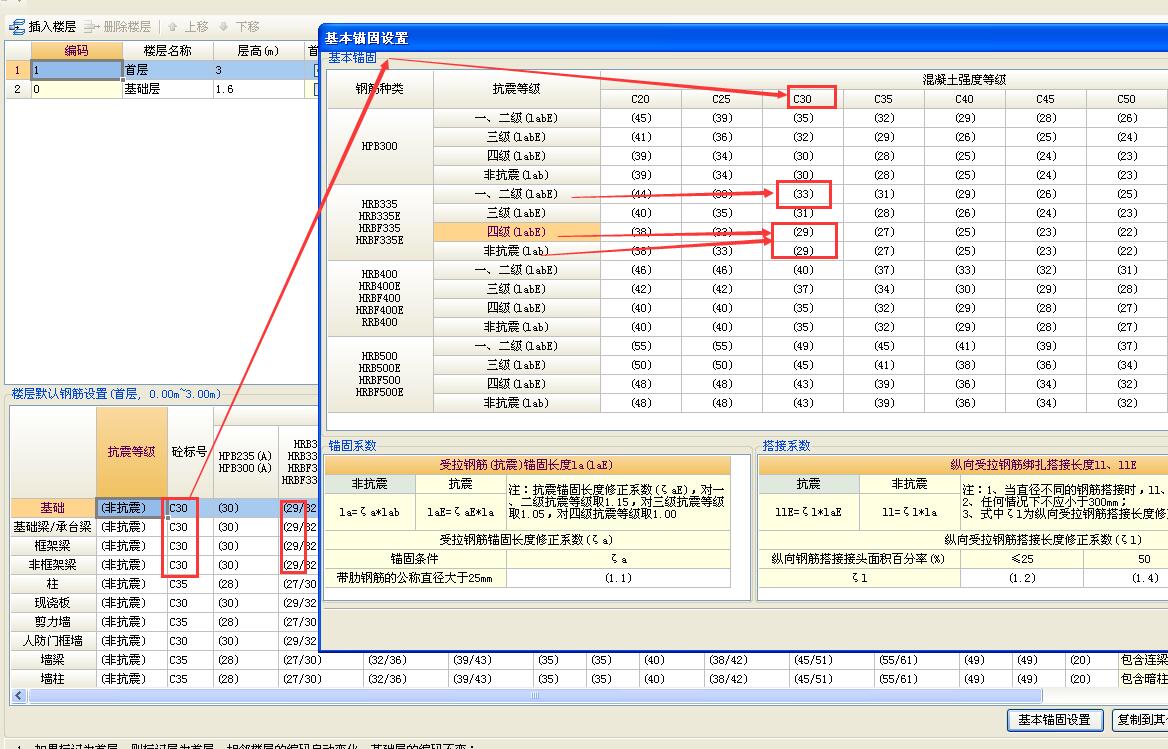1168x749 pixels.
Task: Click the (45) value for HPB300 一、二级 C20
Action: [x=641, y=118]
